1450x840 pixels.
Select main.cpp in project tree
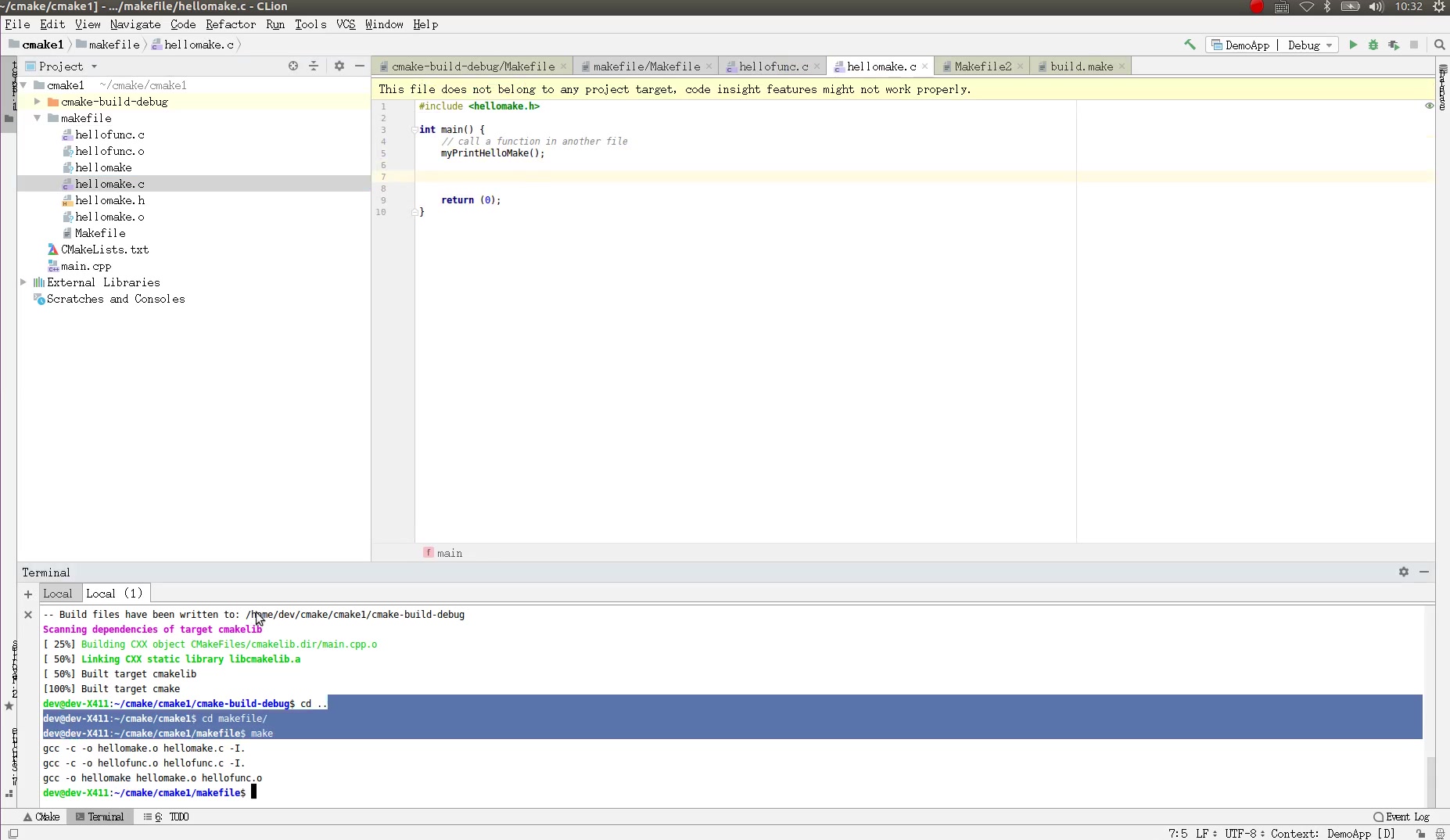[x=86, y=266]
